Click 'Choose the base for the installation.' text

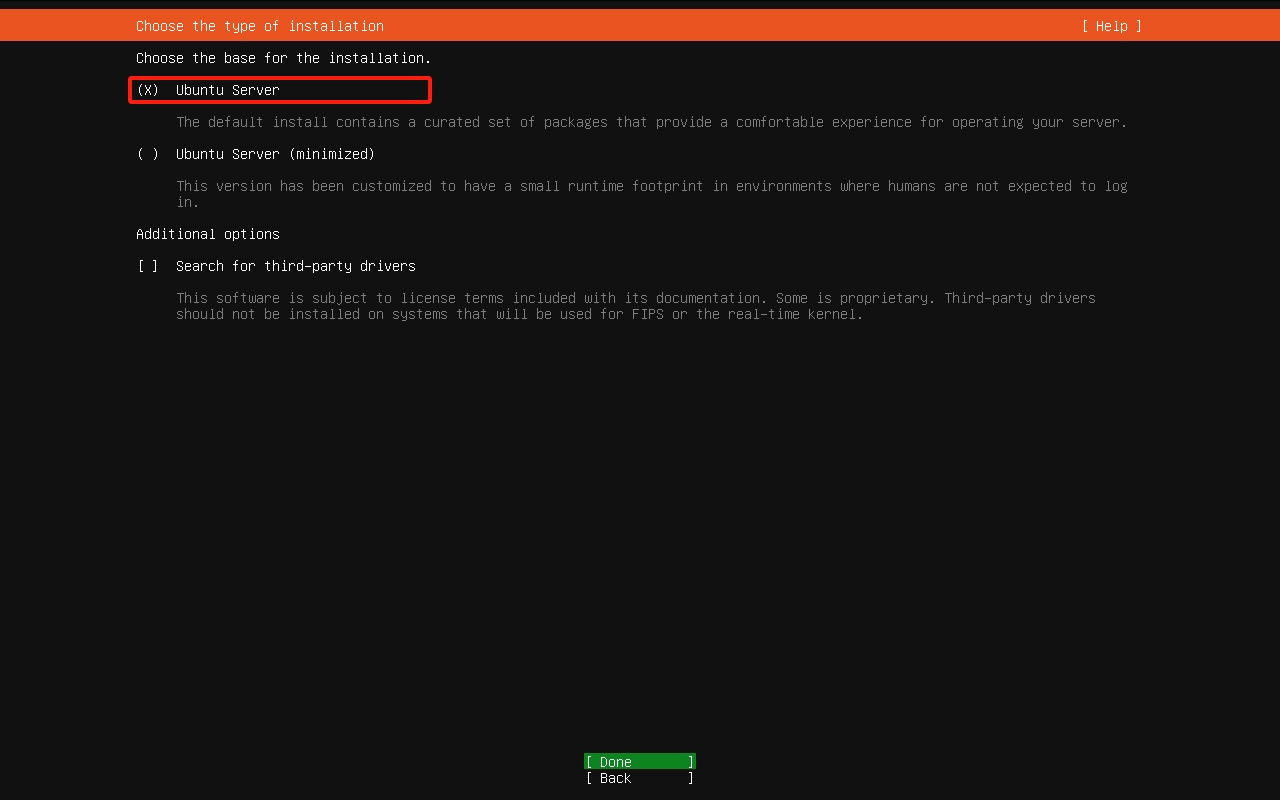[284, 58]
